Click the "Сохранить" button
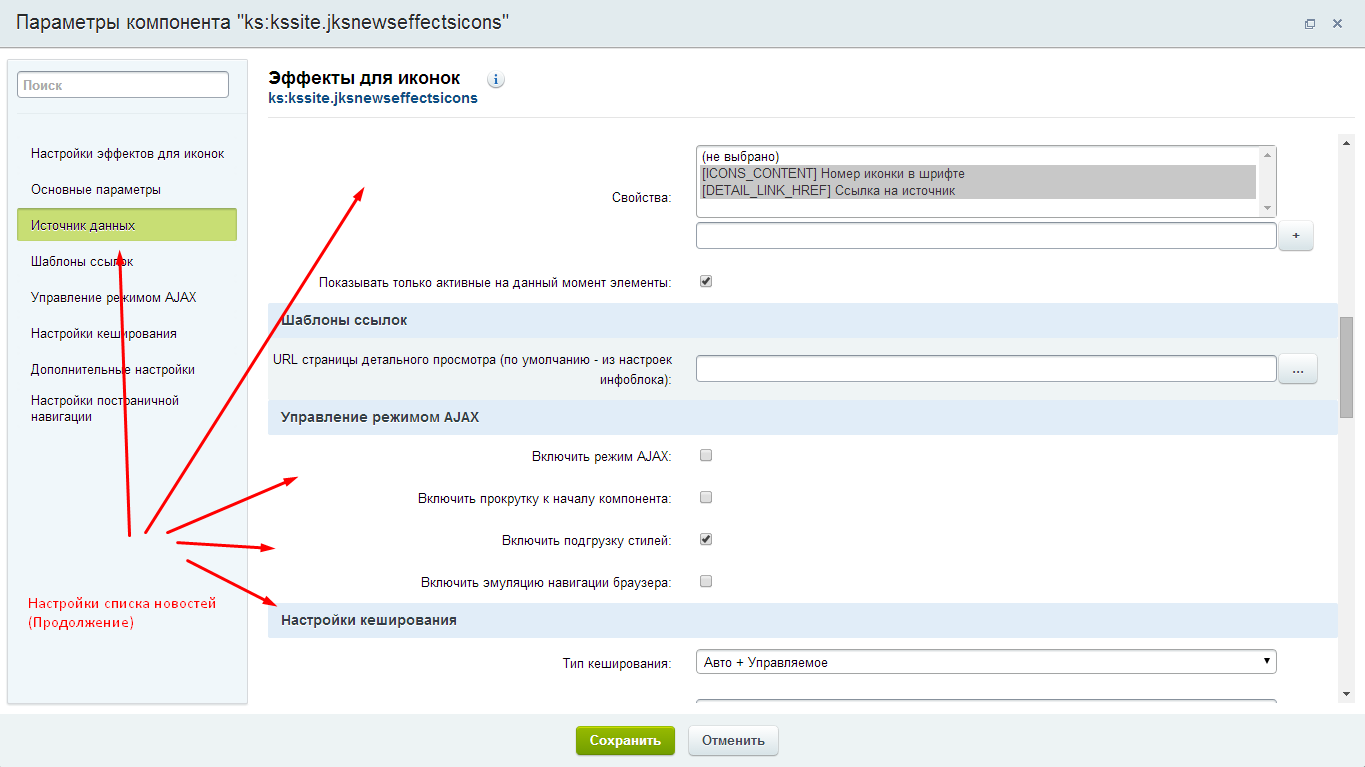 (x=624, y=740)
